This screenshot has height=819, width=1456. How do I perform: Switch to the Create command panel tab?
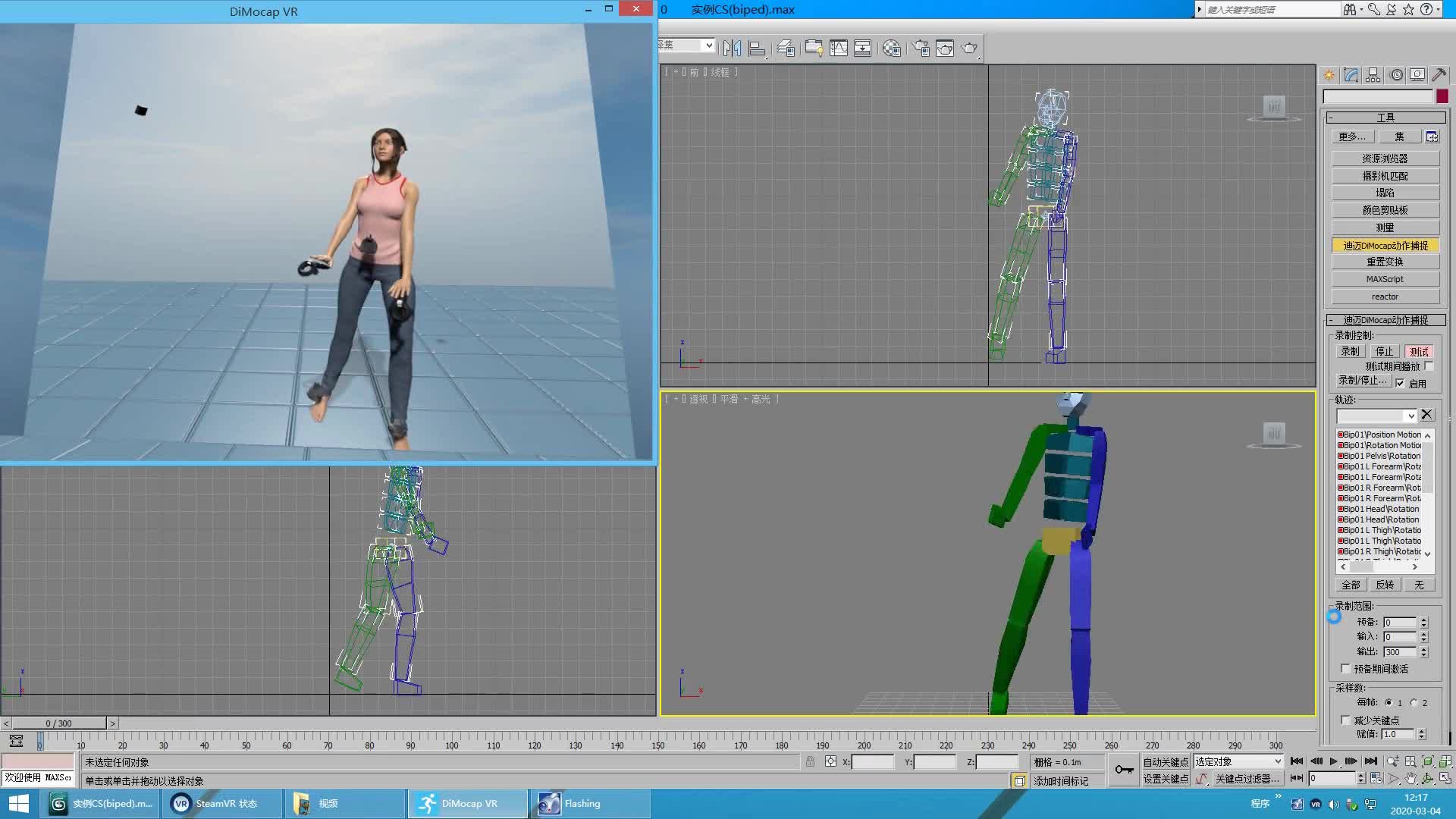(1329, 74)
